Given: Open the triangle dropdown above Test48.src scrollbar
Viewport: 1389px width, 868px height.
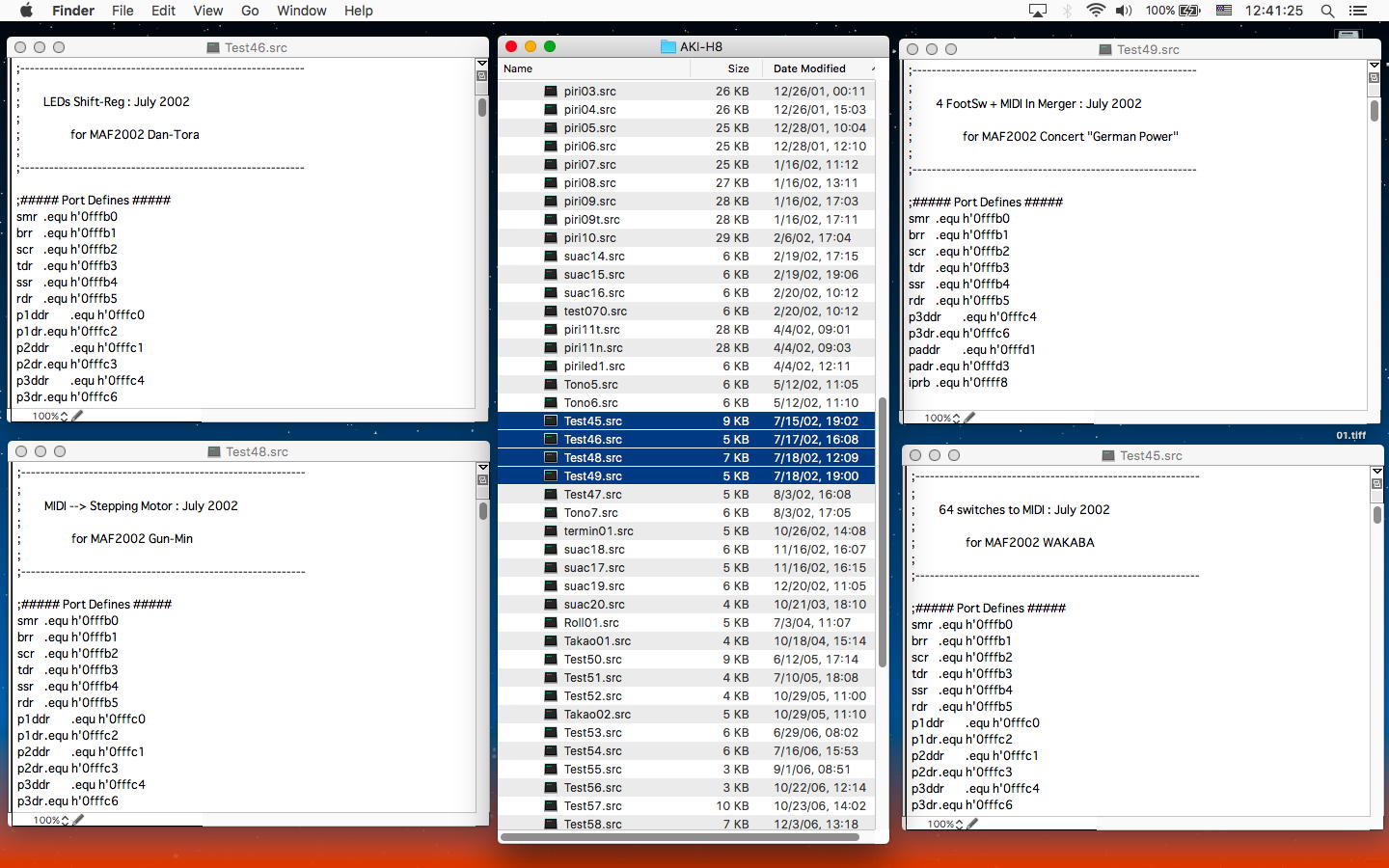Looking at the screenshot, I should point(483,468).
